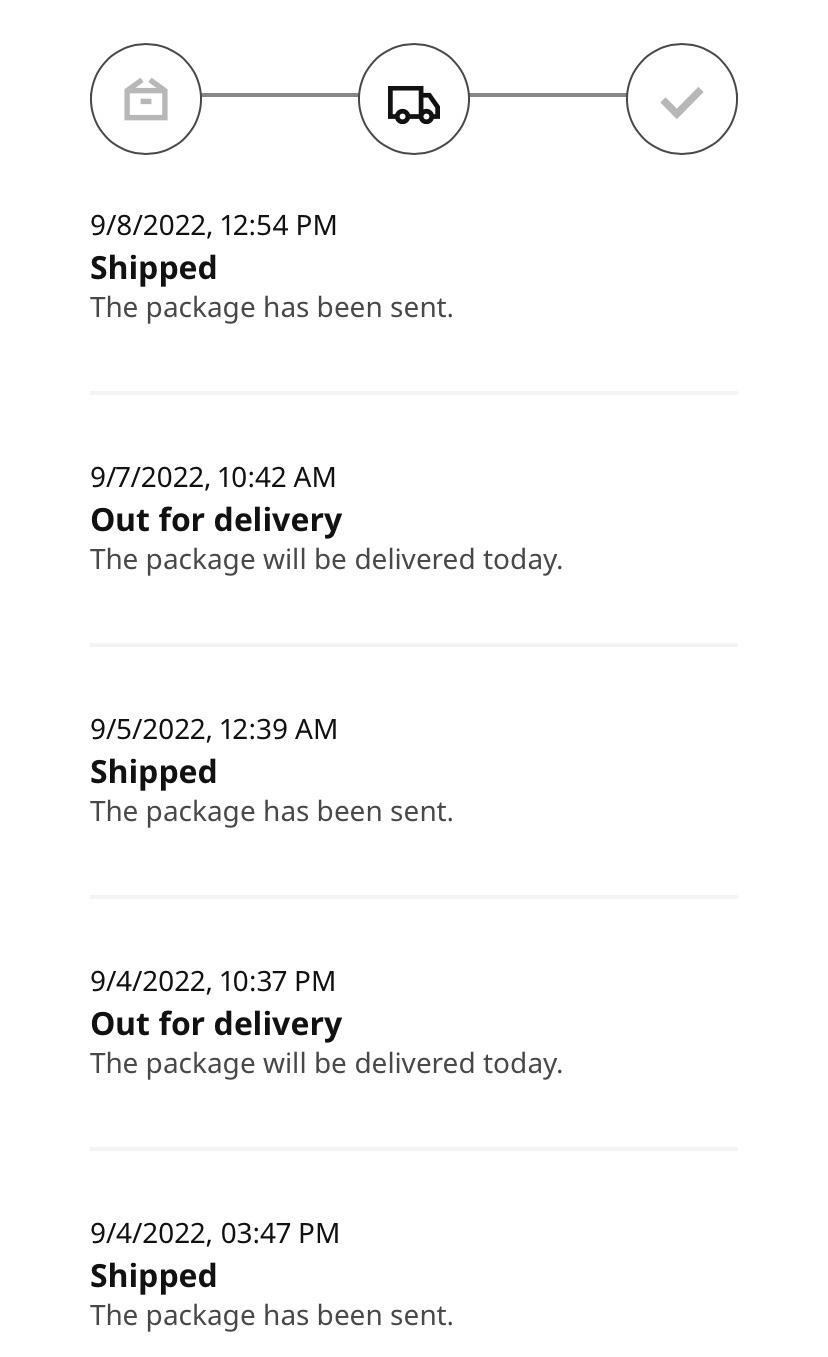
Task: Click the package box icon in progress tracker
Action: (x=146, y=99)
